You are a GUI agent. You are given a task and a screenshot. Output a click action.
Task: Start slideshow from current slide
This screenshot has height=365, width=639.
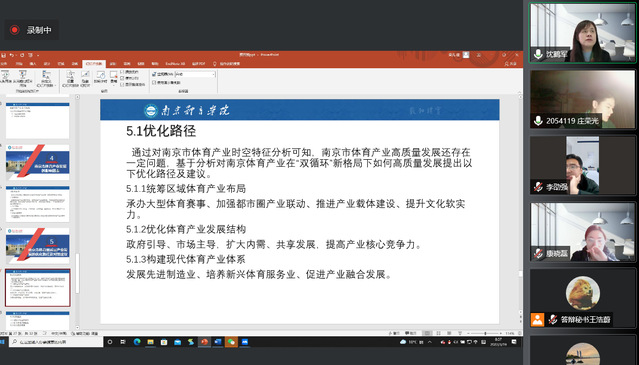[x=22, y=79]
